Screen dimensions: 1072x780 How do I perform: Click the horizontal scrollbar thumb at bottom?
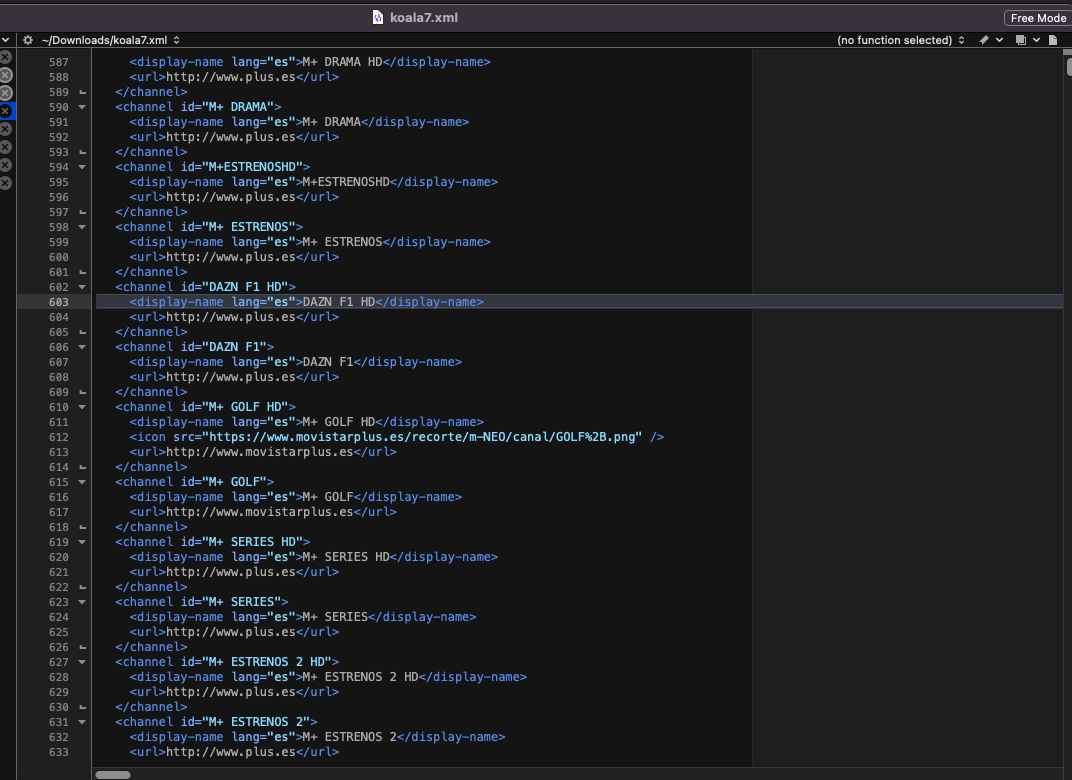113,774
